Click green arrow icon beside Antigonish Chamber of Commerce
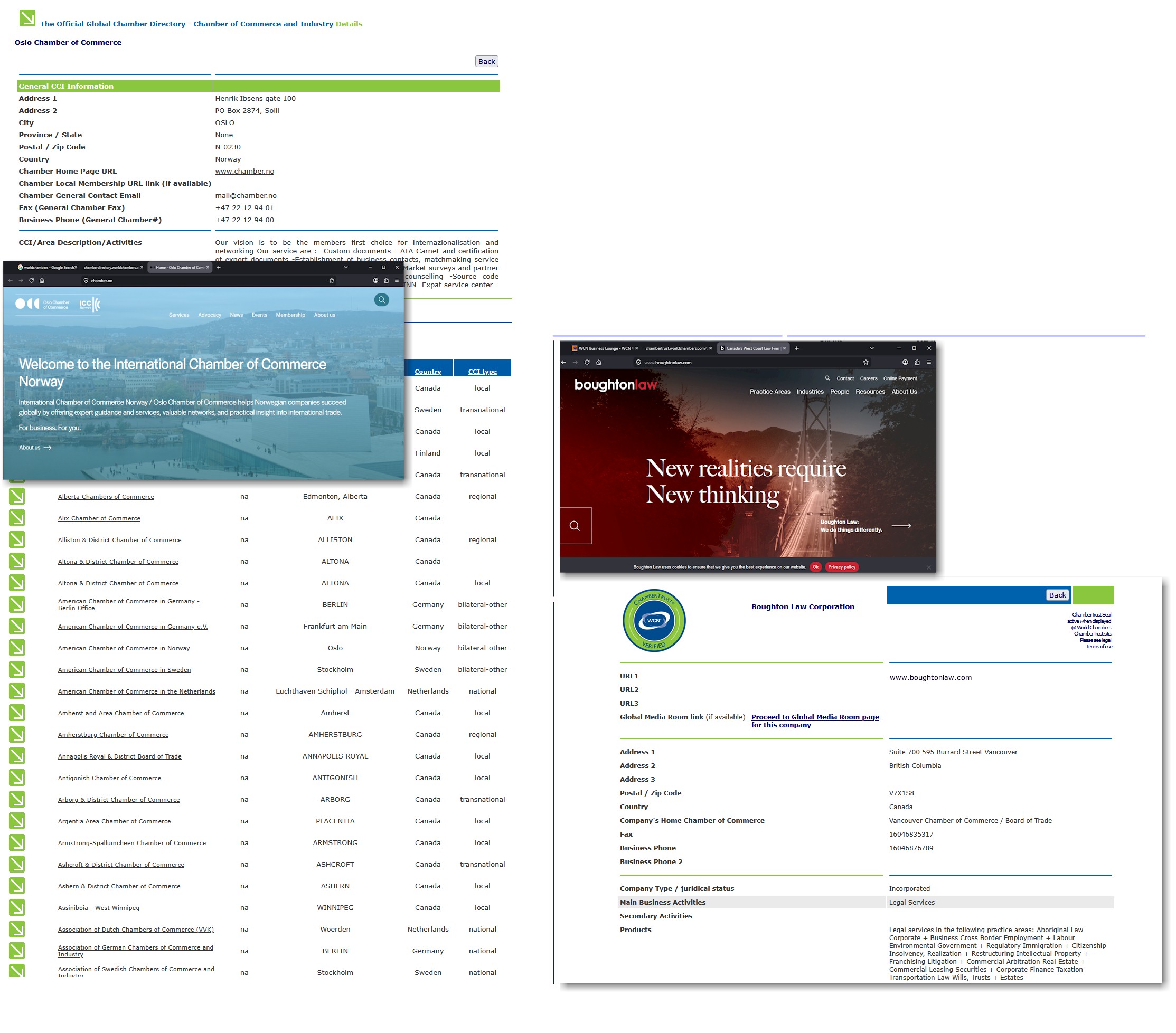The width and height of the screenshot is (1176, 1033). [17, 778]
